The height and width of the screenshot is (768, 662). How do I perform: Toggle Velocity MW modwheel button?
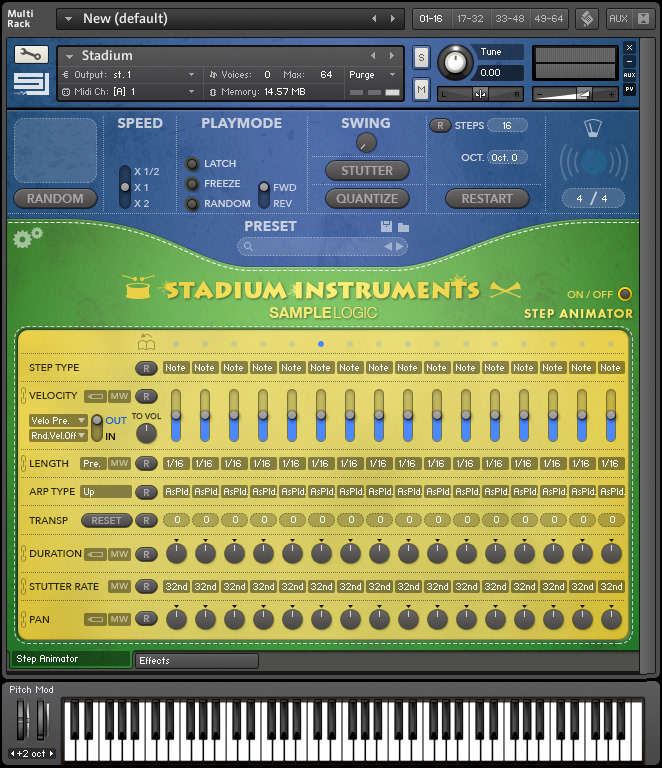click(119, 396)
